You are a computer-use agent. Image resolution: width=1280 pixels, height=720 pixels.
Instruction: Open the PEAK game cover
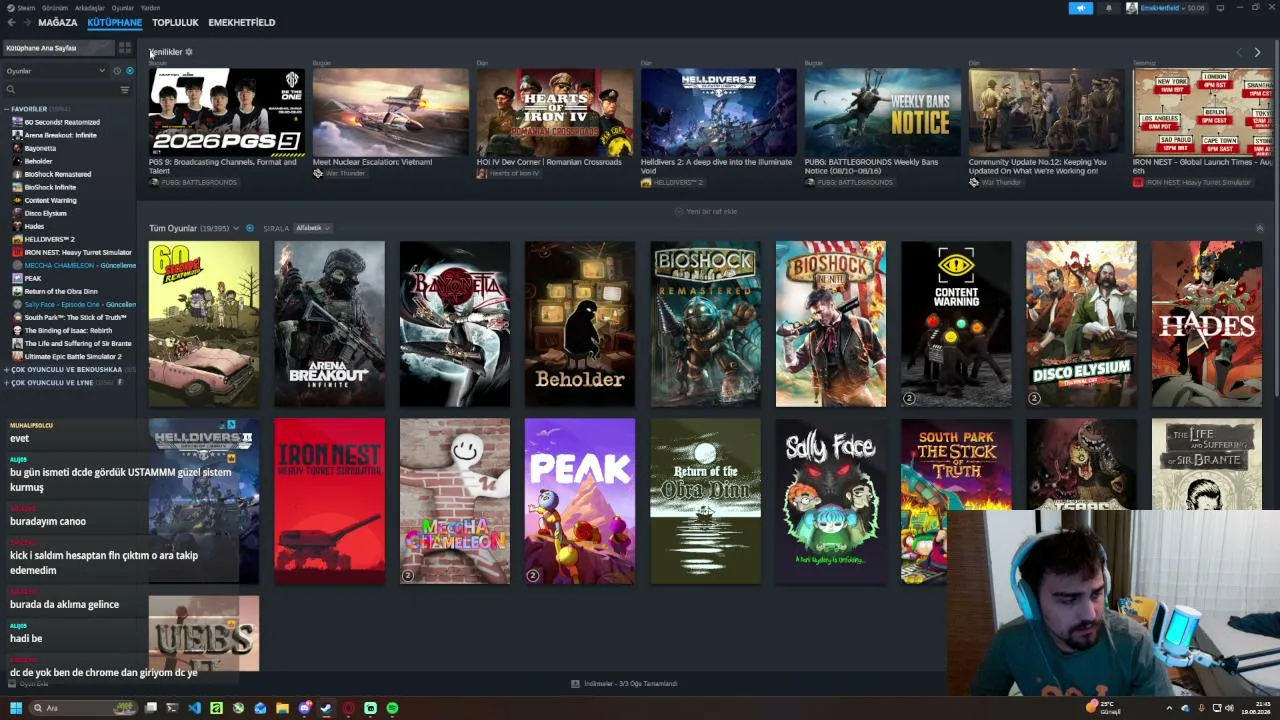580,501
